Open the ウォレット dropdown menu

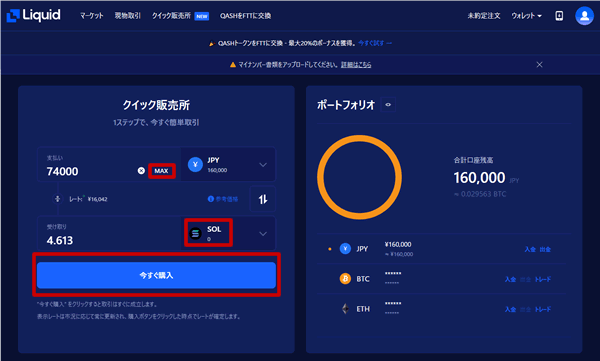[x=527, y=16]
